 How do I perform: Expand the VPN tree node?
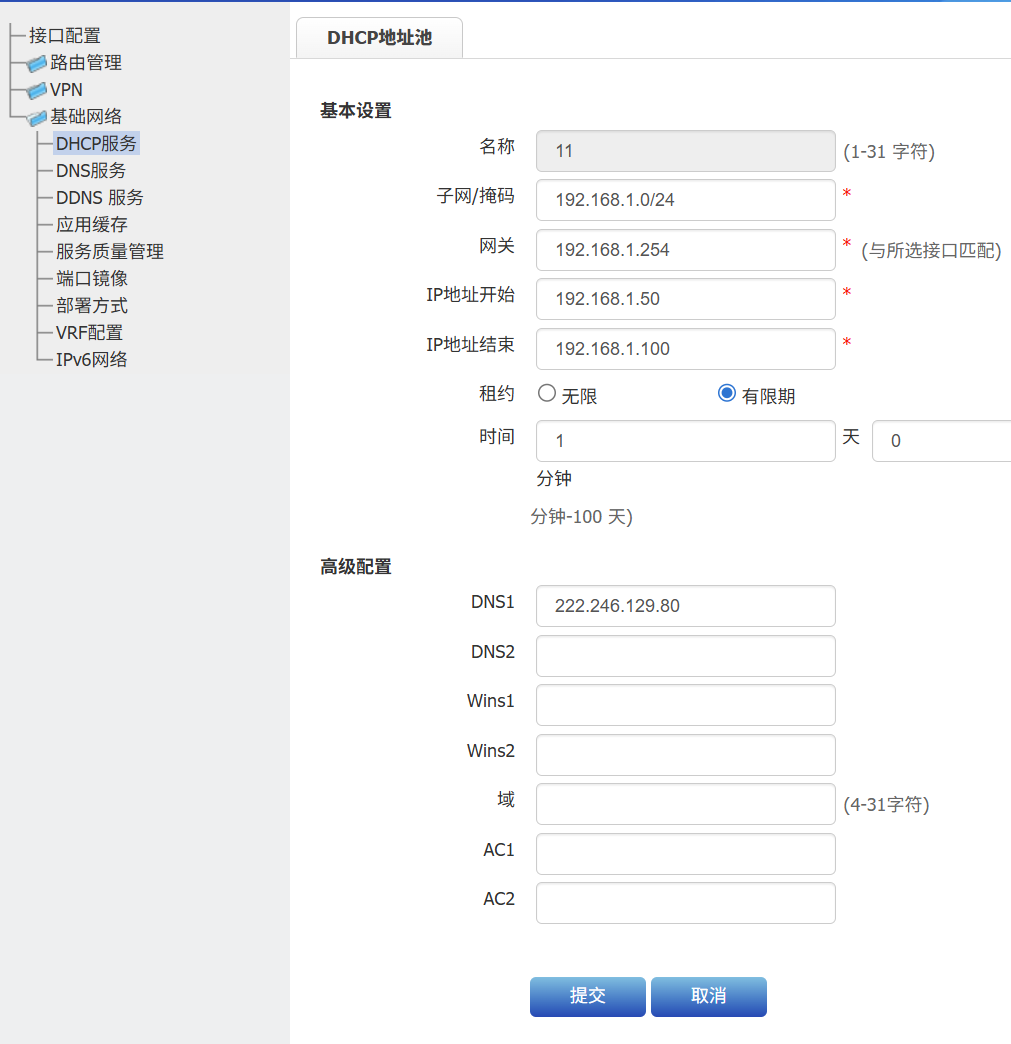pos(67,90)
